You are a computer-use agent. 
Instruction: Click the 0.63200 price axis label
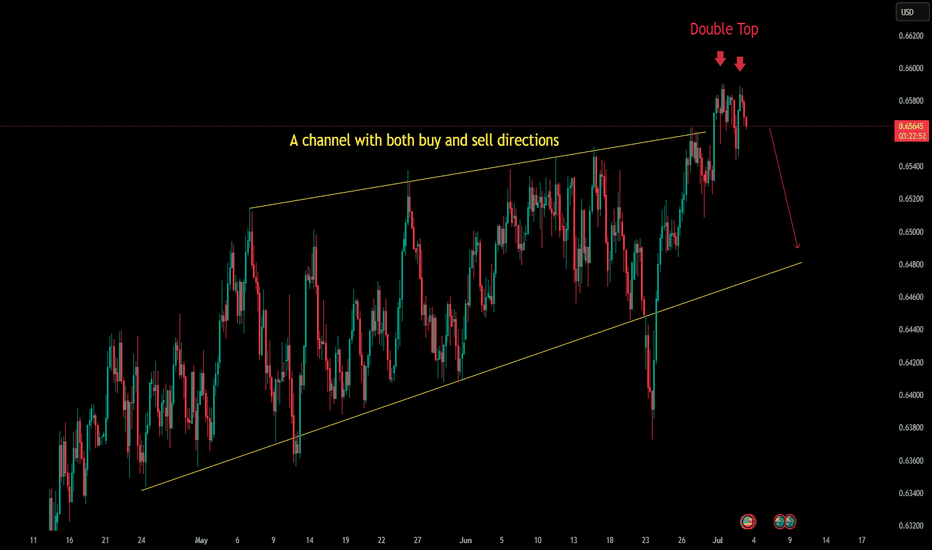tap(911, 526)
